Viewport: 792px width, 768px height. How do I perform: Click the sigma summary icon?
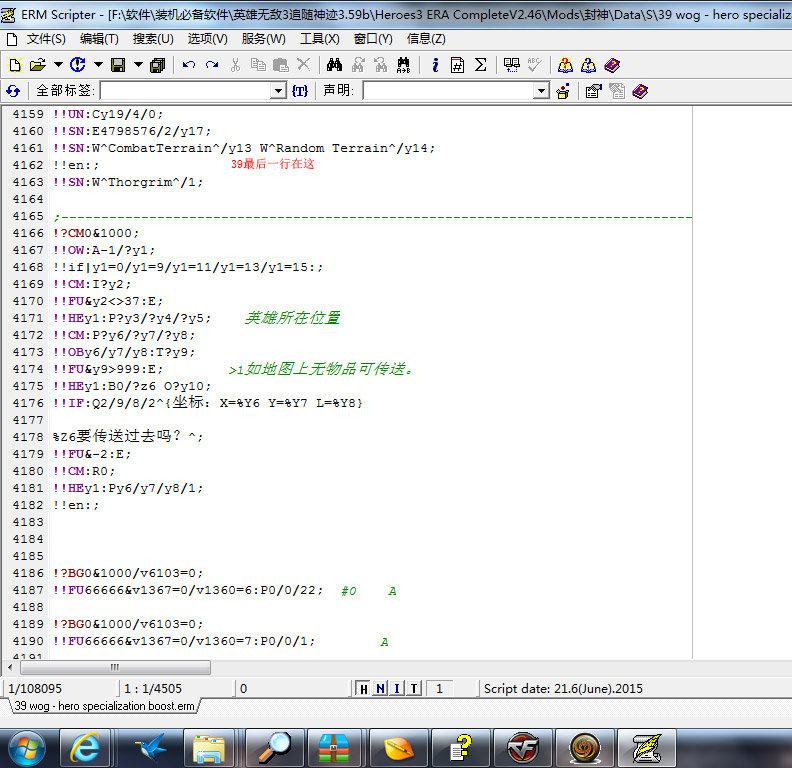pyautogui.click(x=481, y=65)
